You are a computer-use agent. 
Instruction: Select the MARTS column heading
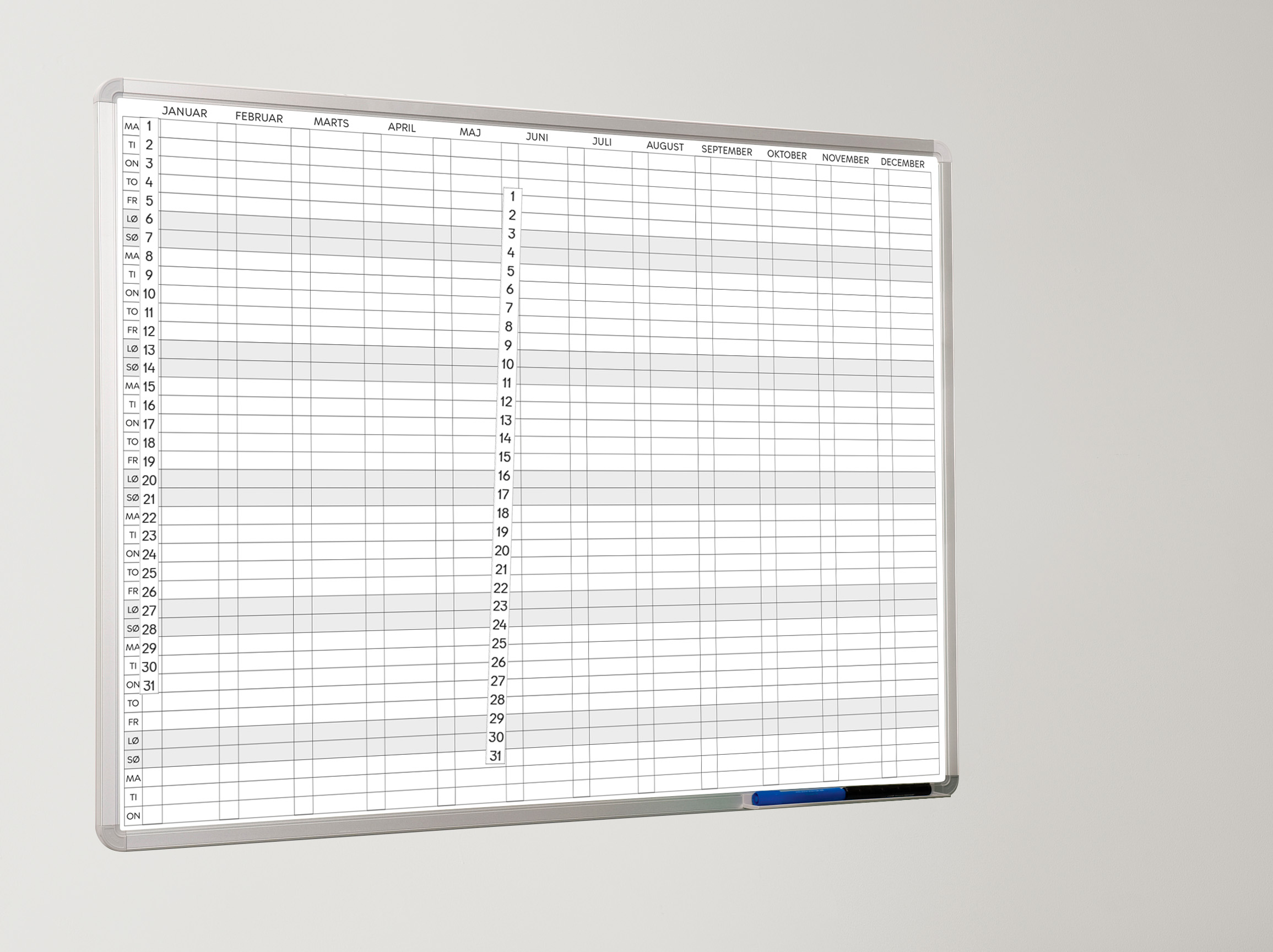click(x=331, y=123)
